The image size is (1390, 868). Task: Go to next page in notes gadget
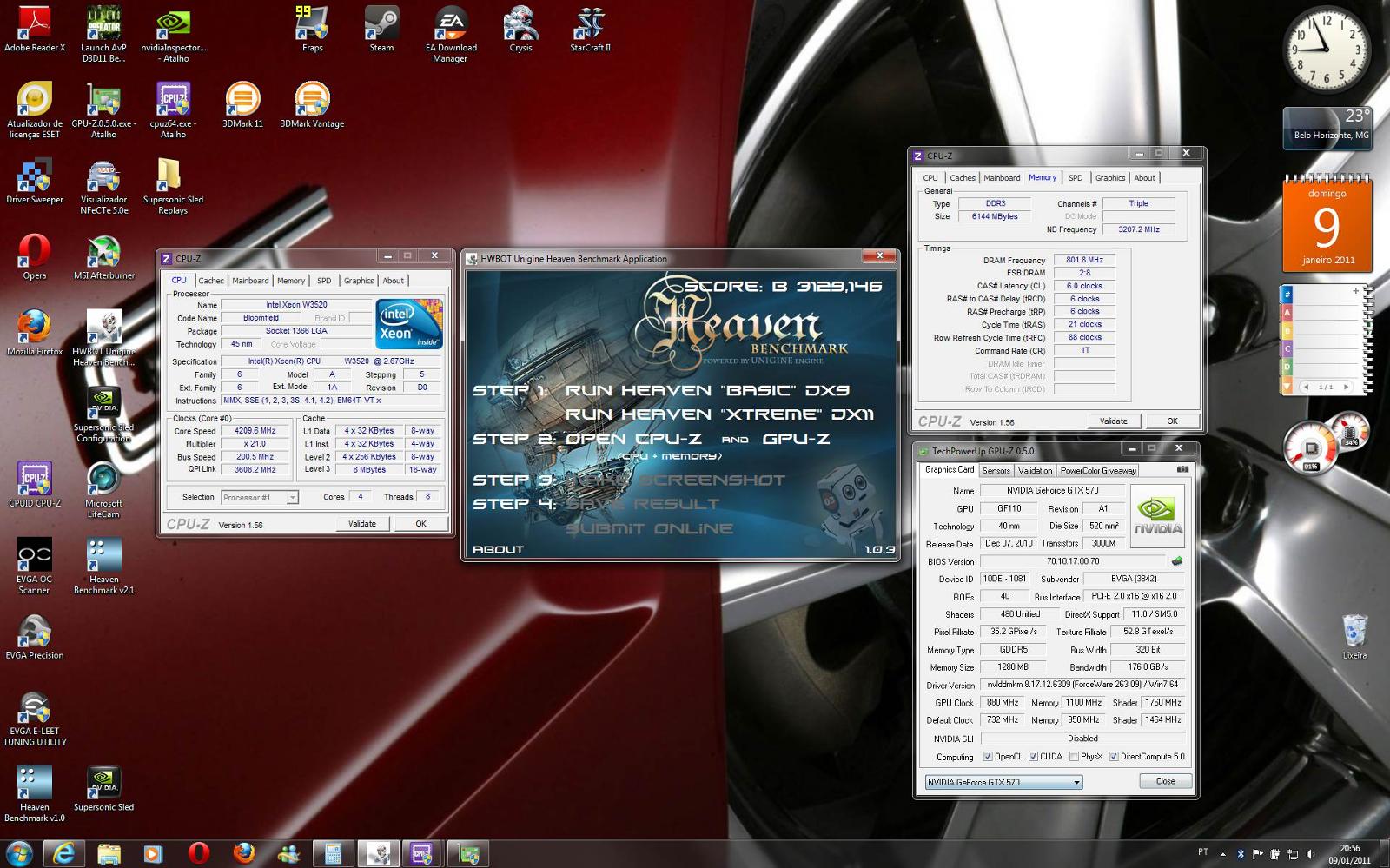coord(1346,387)
